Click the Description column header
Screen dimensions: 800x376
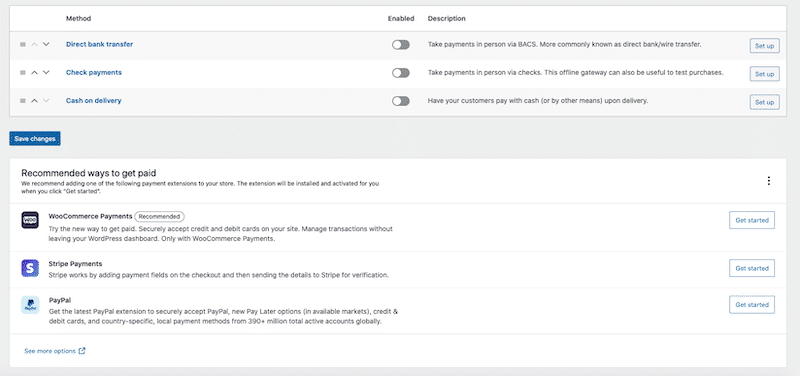click(446, 18)
